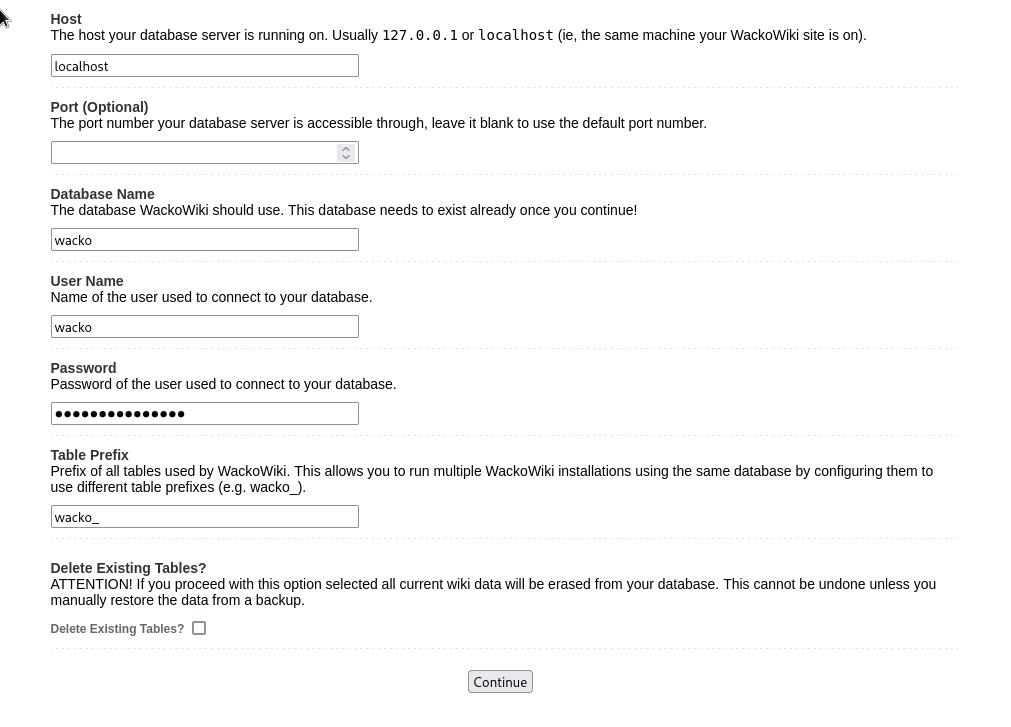
Task: Decrease port number with down arrow
Action: [346, 157]
